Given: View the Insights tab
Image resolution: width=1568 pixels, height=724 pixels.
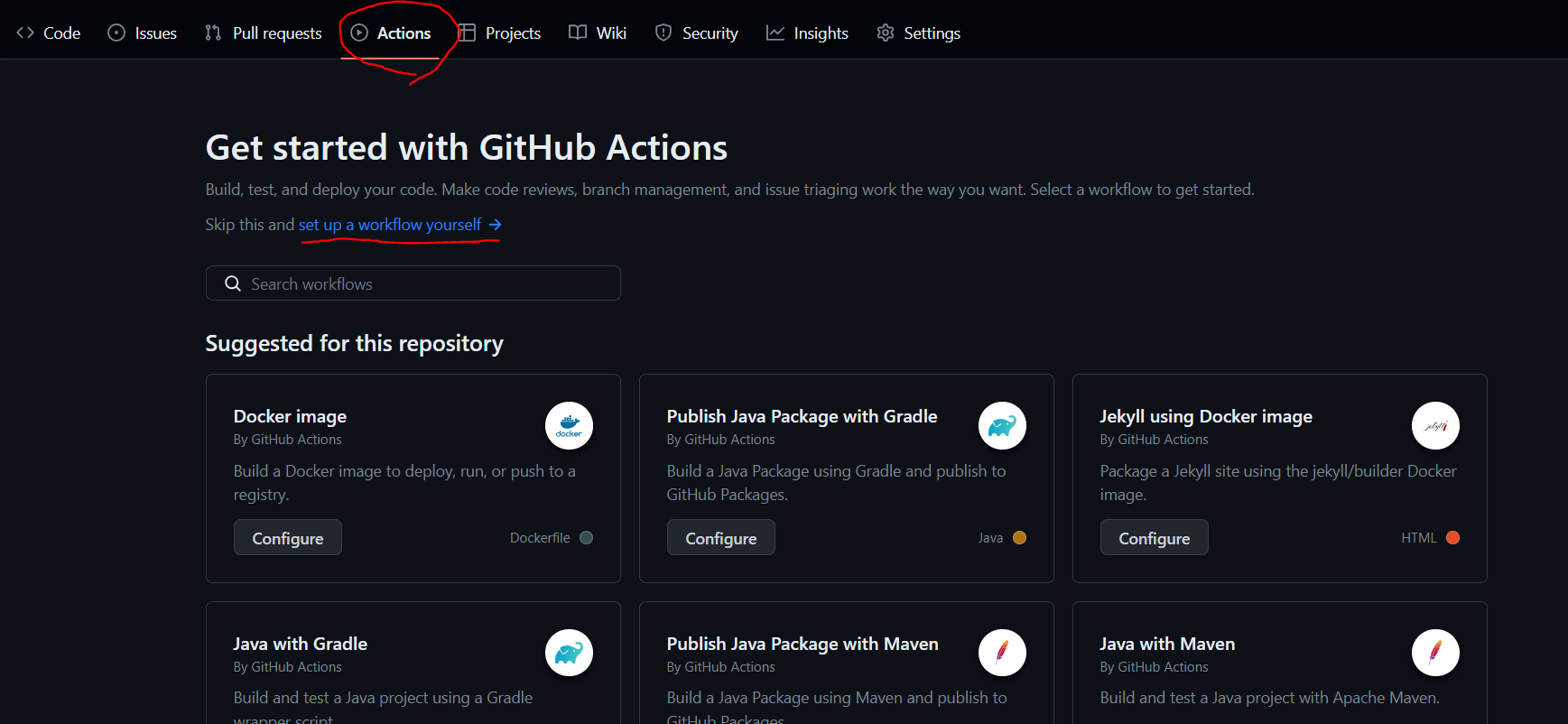Looking at the screenshot, I should pyautogui.click(x=807, y=33).
